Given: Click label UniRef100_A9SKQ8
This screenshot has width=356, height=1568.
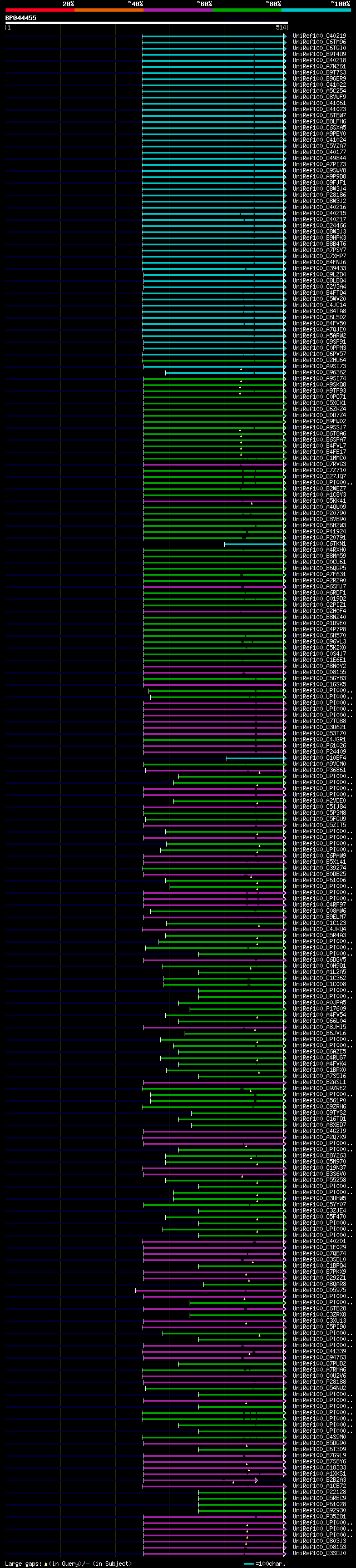Looking at the screenshot, I should coord(319,385).
